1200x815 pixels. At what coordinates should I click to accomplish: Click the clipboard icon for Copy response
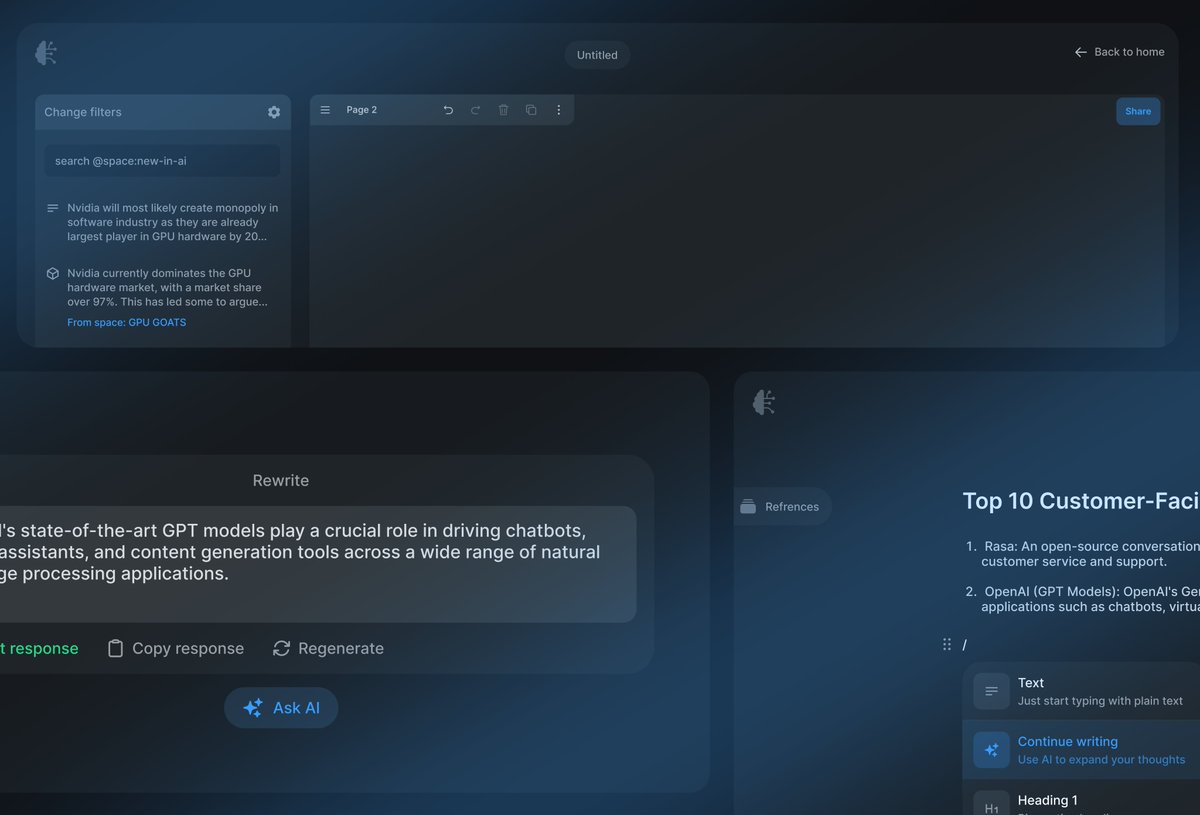115,649
